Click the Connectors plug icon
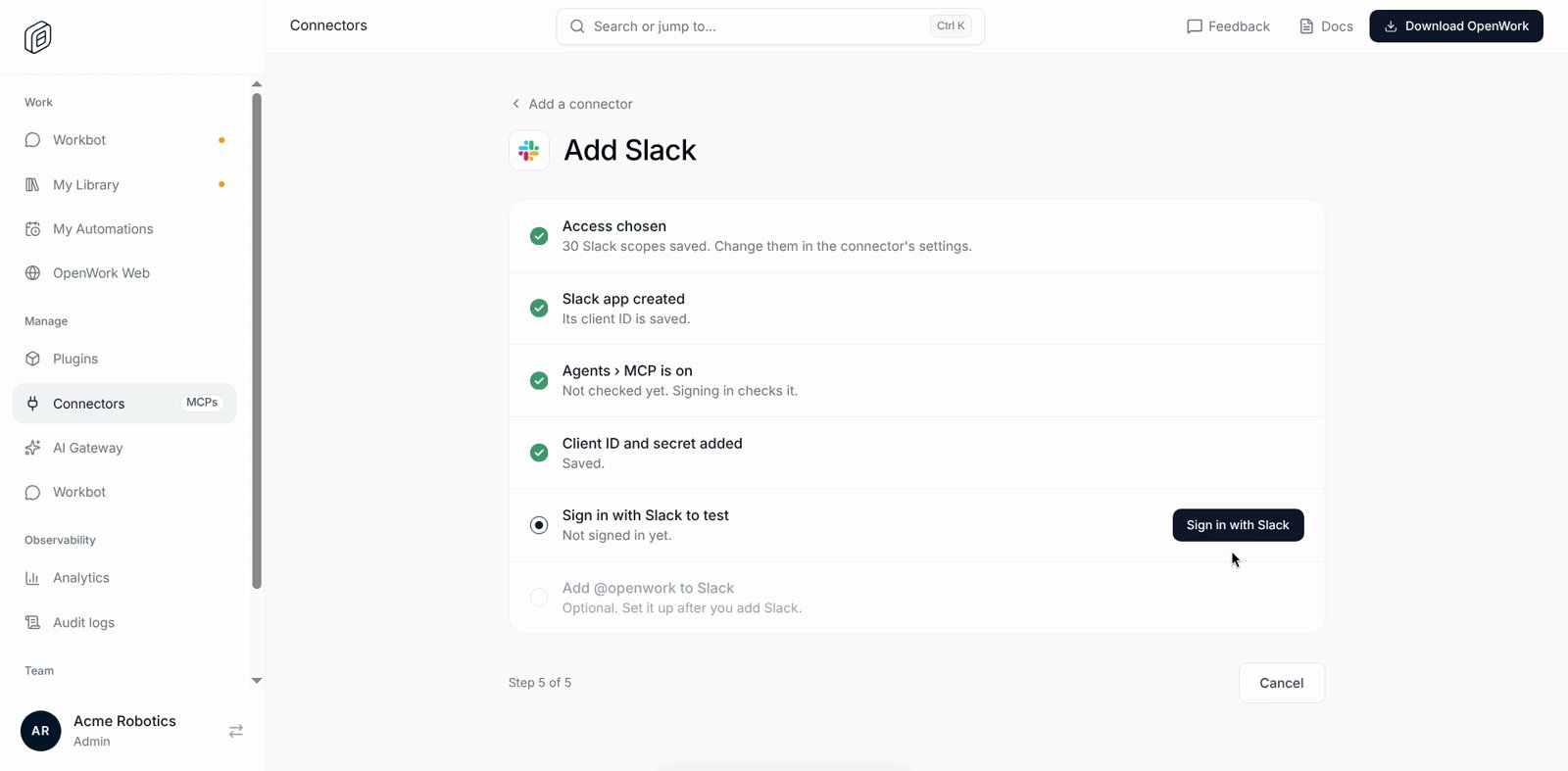Viewport: 1568px width, 771px height. (32, 404)
